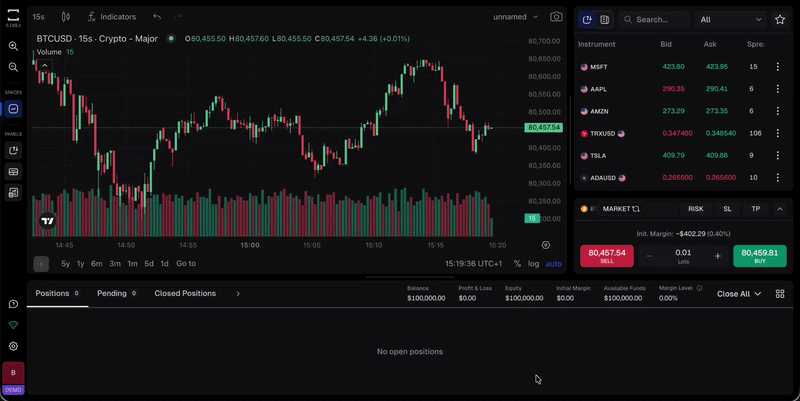800x401 pixels.
Task: Open the chat support icon
Action: (x=13, y=304)
